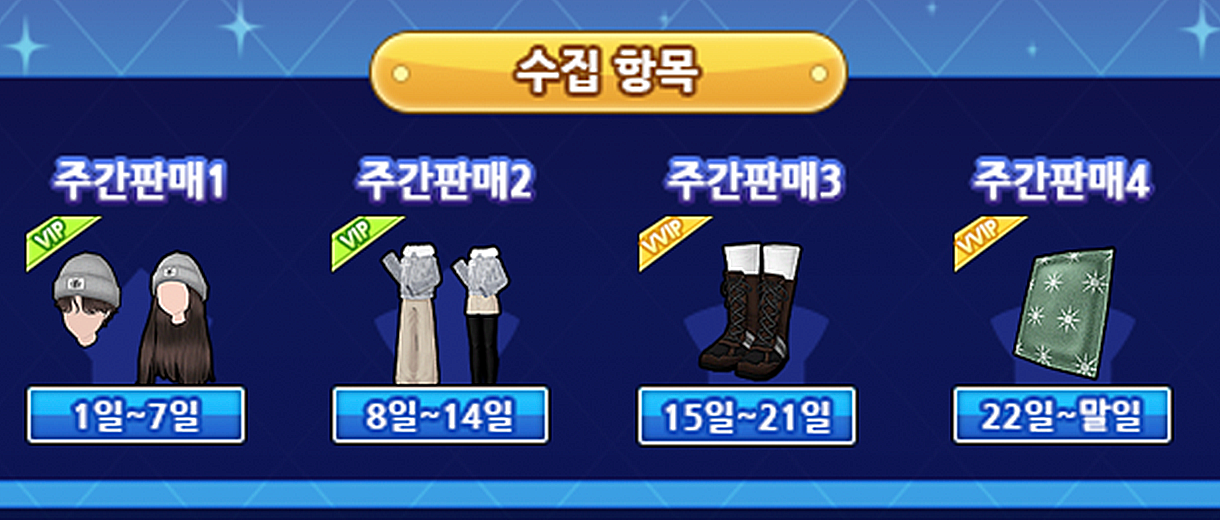
Task: Select the 주간판매1 heading
Action: coord(139,182)
